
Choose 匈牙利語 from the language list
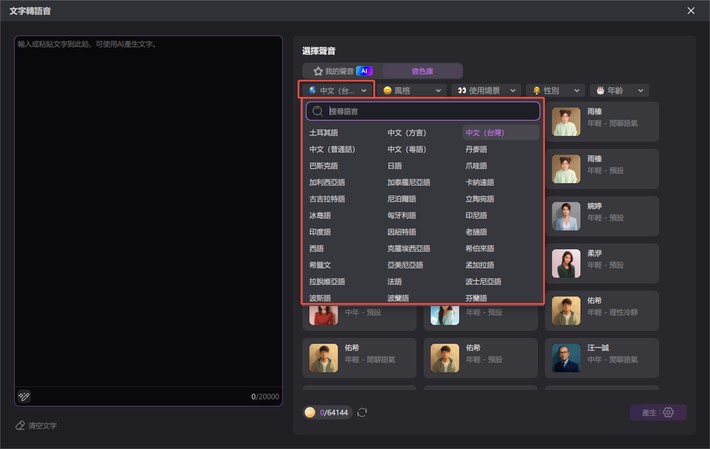[401, 215]
